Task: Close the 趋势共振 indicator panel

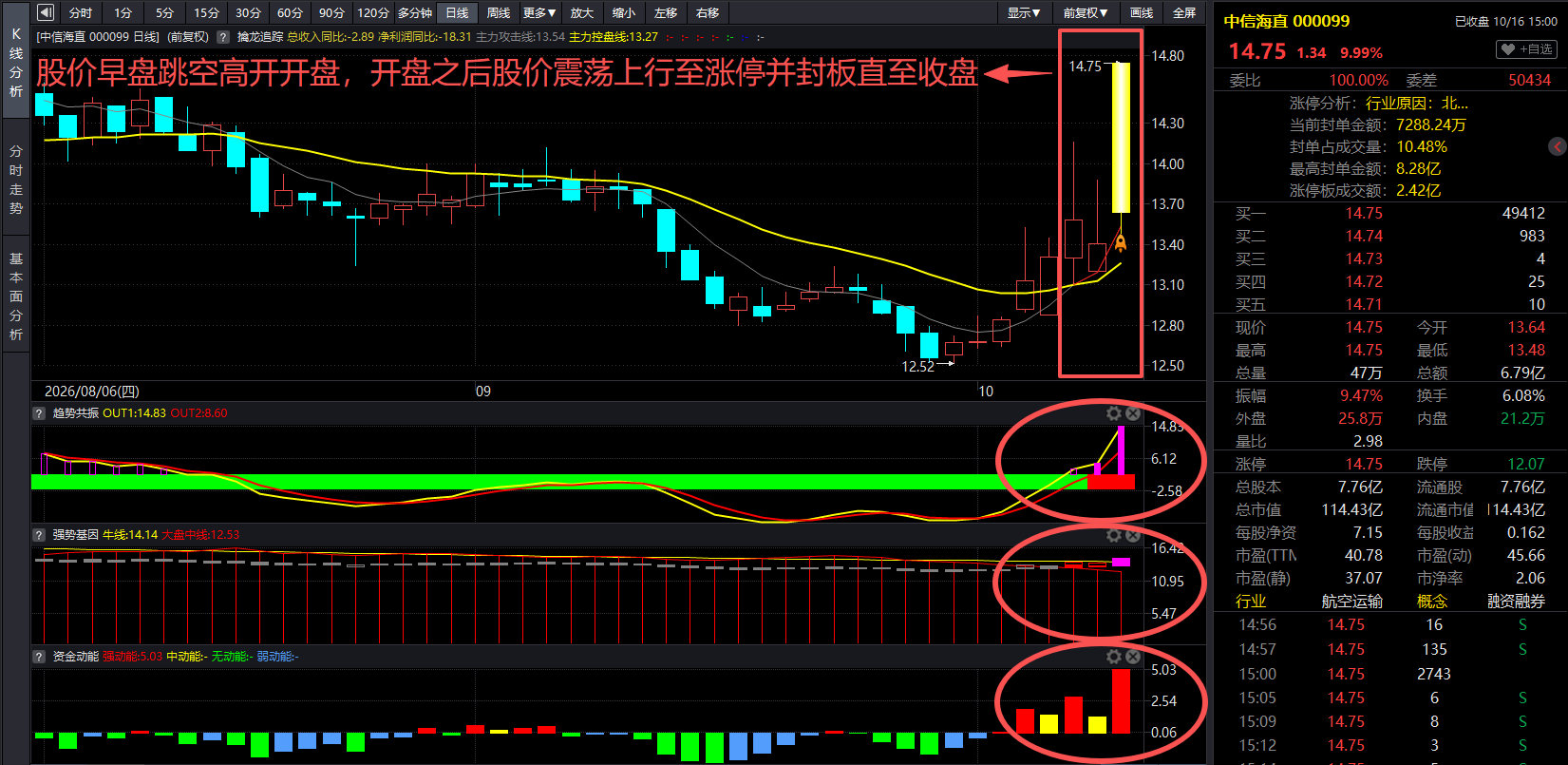Action: pos(1133,413)
